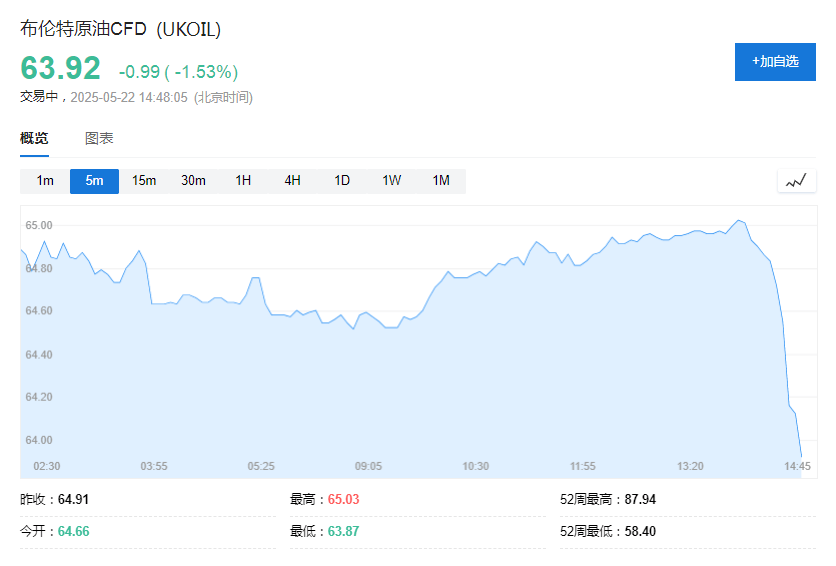Select the active 5m interval
The image size is (836, 566).
click(x=94, y=181)
